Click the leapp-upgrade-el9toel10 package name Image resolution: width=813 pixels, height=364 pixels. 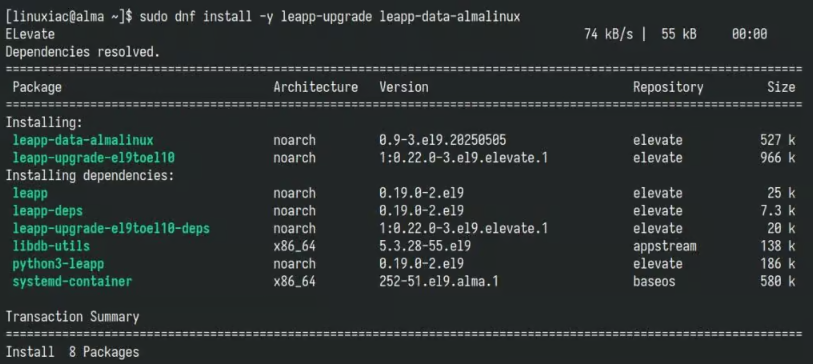[x=97, y=158]
